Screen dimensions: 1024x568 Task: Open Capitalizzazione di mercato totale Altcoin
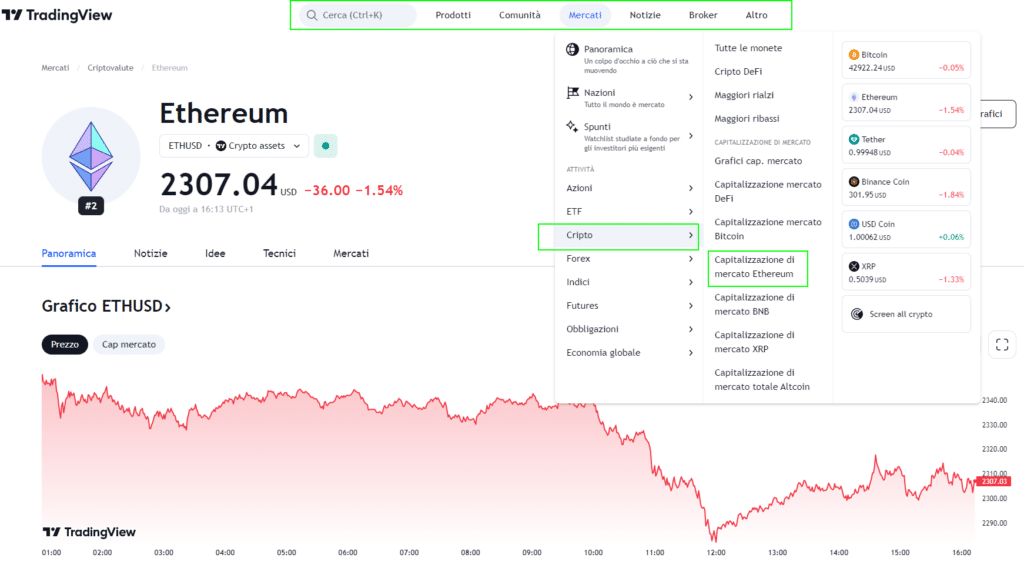click(x=761, y=379)
